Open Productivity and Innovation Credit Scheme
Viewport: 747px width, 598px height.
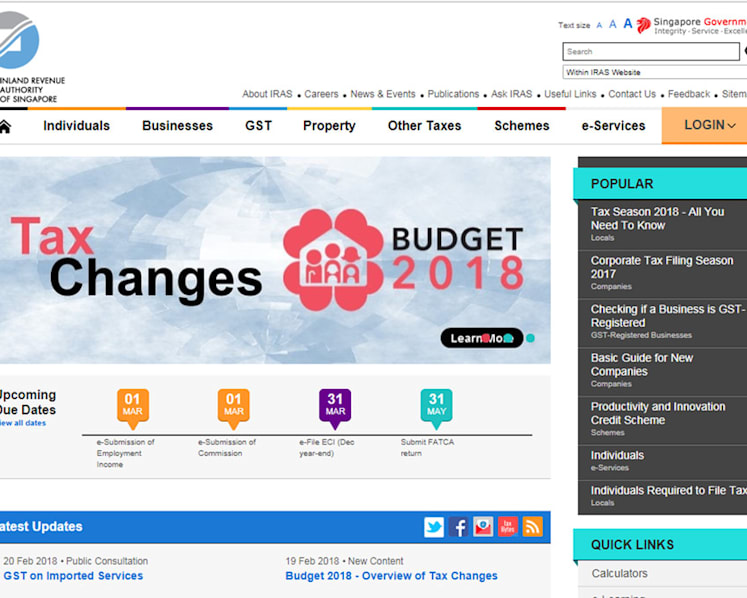658,413
